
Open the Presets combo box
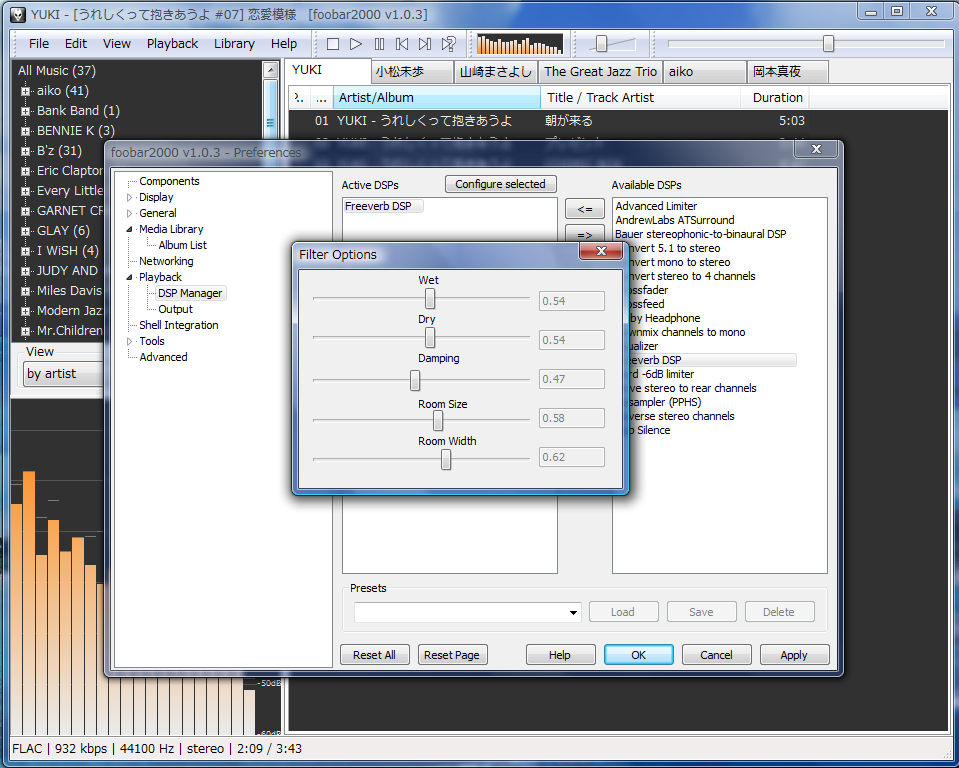click(x=468, y=612)
